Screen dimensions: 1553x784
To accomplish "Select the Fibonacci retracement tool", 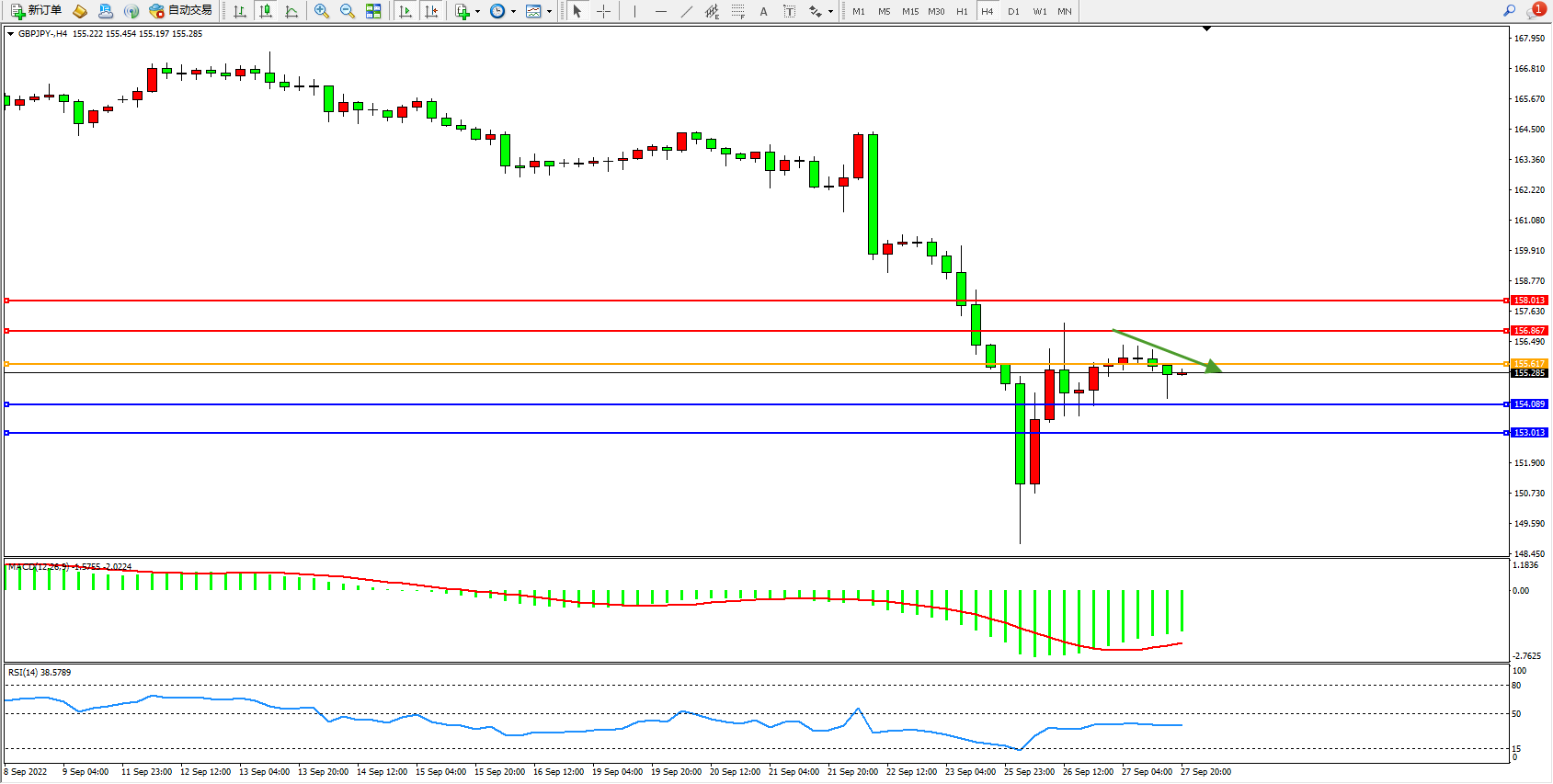I will (737, 11).
